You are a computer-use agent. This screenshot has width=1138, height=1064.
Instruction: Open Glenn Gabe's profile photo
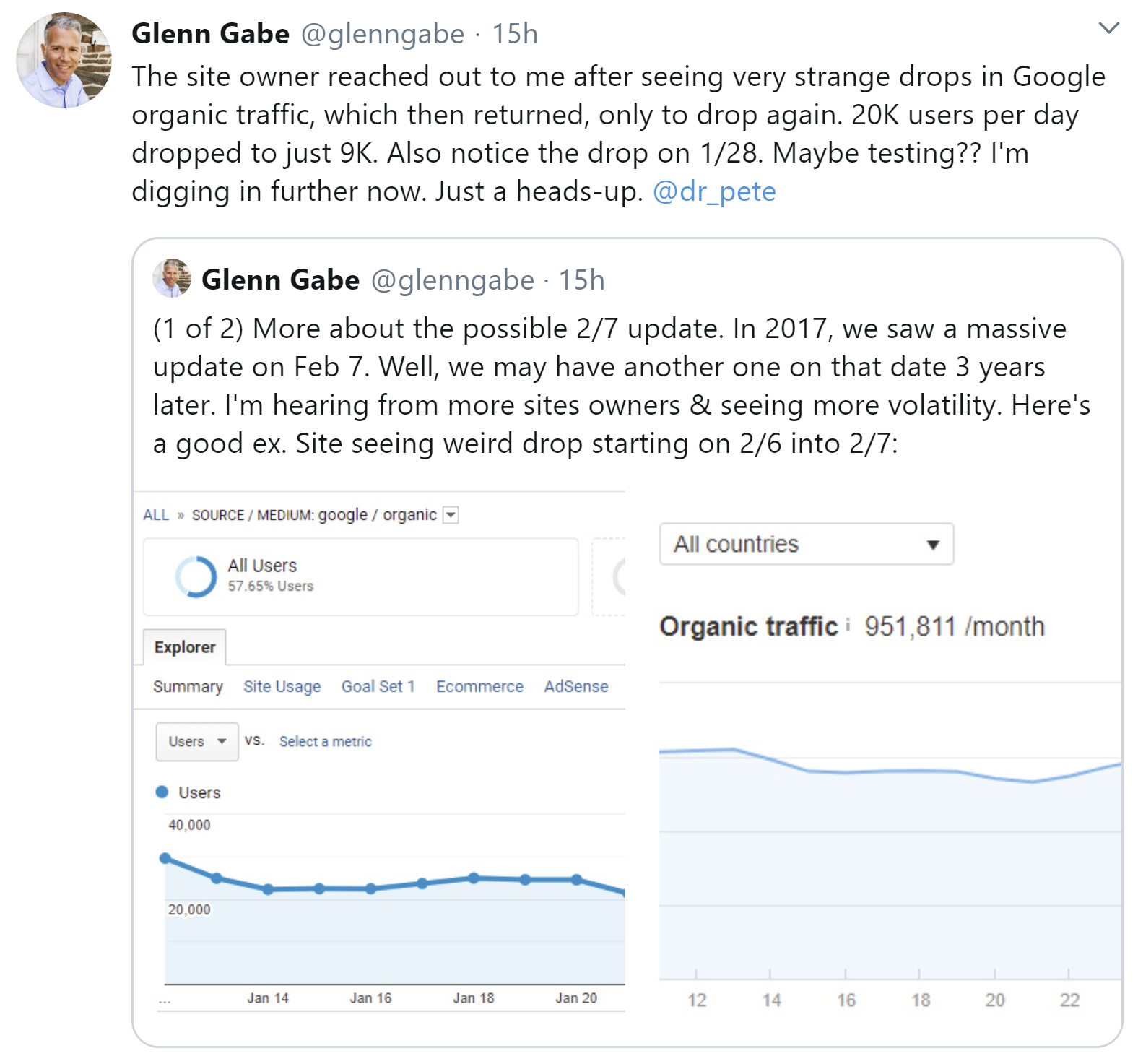[64, 61]
